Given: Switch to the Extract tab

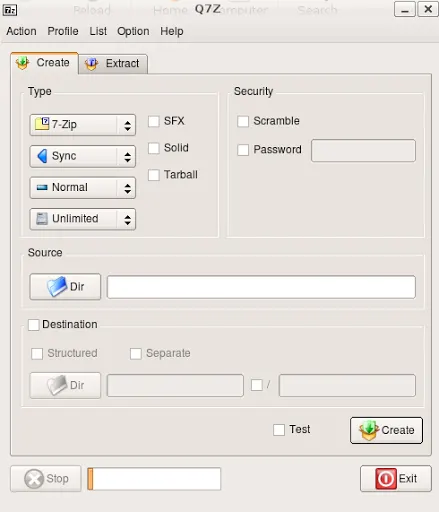Looking at the screenshot, I should click(113, 64).
